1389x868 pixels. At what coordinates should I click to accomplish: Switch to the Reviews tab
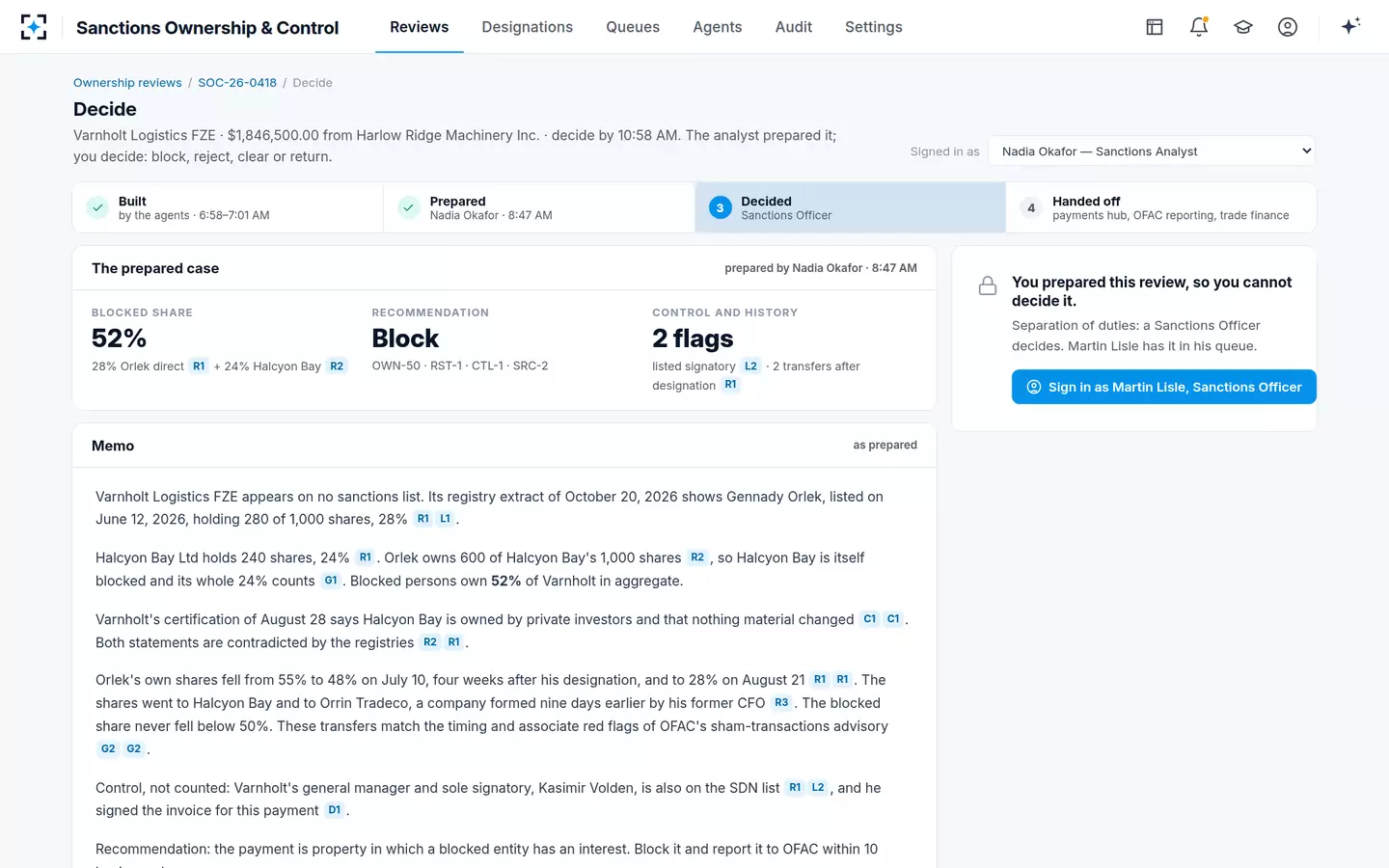420,27
